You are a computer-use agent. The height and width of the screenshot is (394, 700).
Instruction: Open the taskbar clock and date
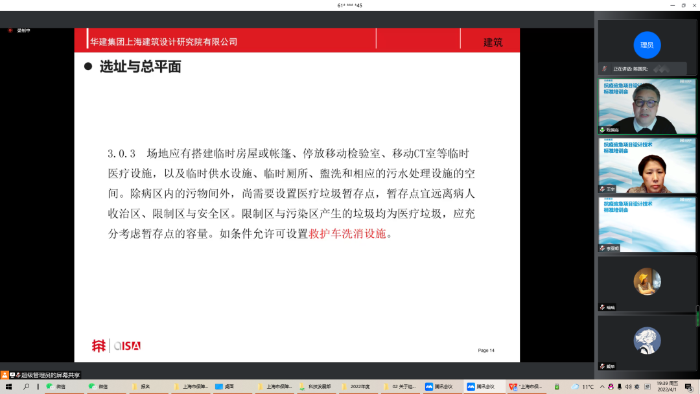(x=667, y=387)
